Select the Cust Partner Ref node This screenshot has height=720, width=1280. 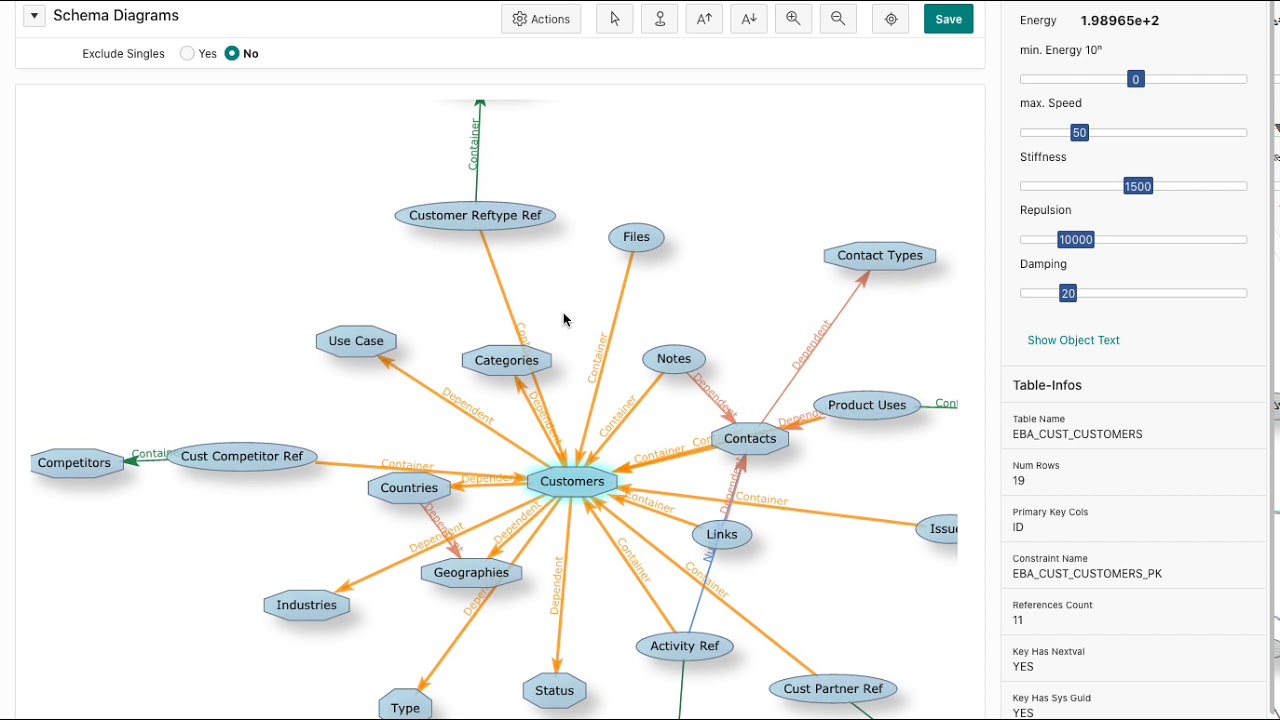[x=833, y=688]
